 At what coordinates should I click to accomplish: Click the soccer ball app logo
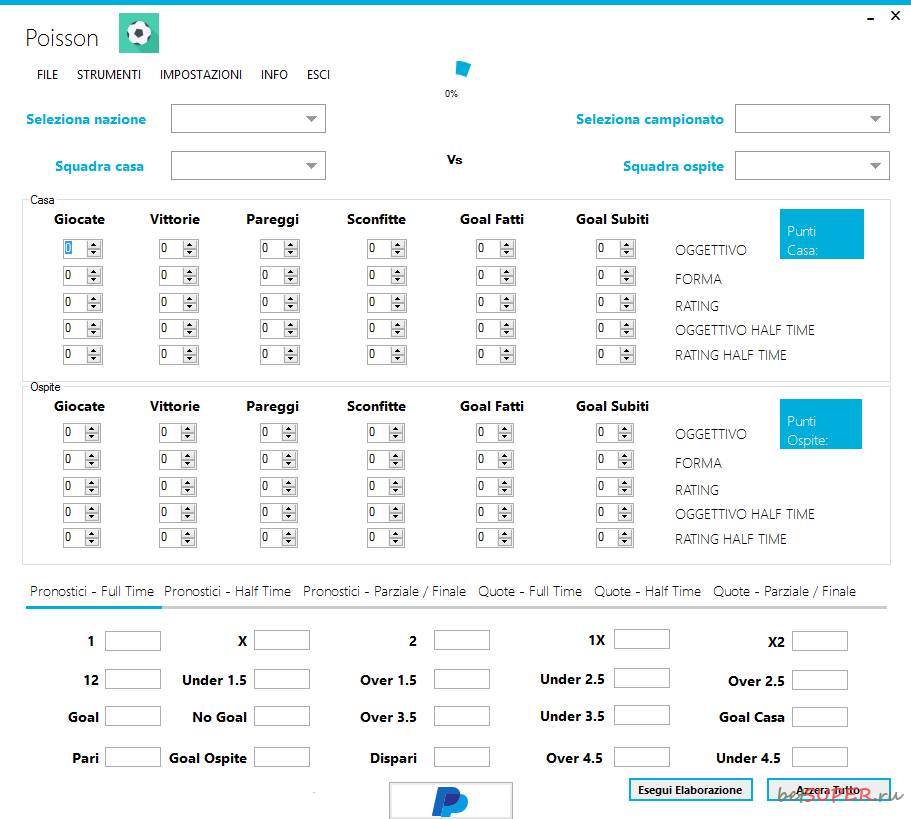[x=139, y=33]
